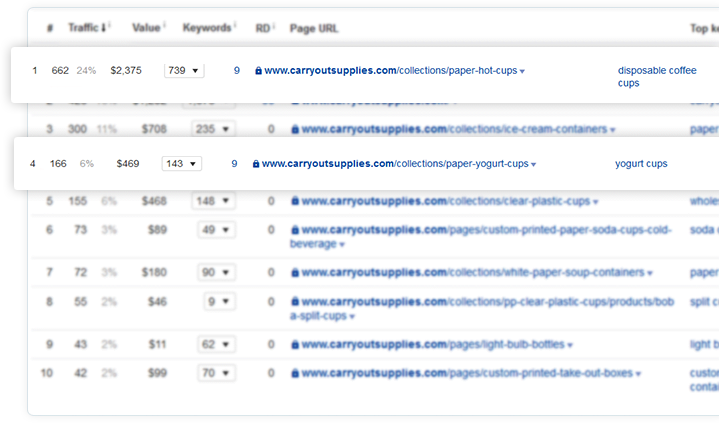Open the light-bulb-bottles page URL
The height and width of the screenshot is (423, 719).
(x=433, y=345)
